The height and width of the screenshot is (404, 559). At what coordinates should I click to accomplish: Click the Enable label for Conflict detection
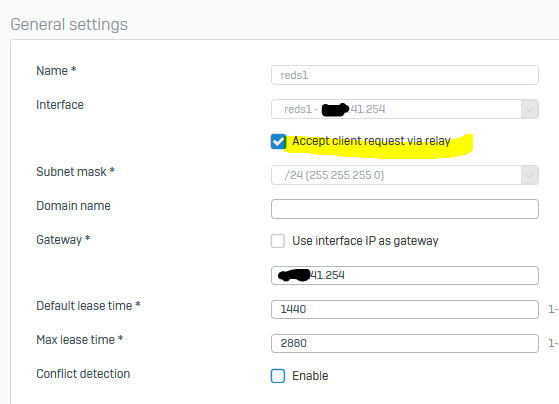[310, 376]
